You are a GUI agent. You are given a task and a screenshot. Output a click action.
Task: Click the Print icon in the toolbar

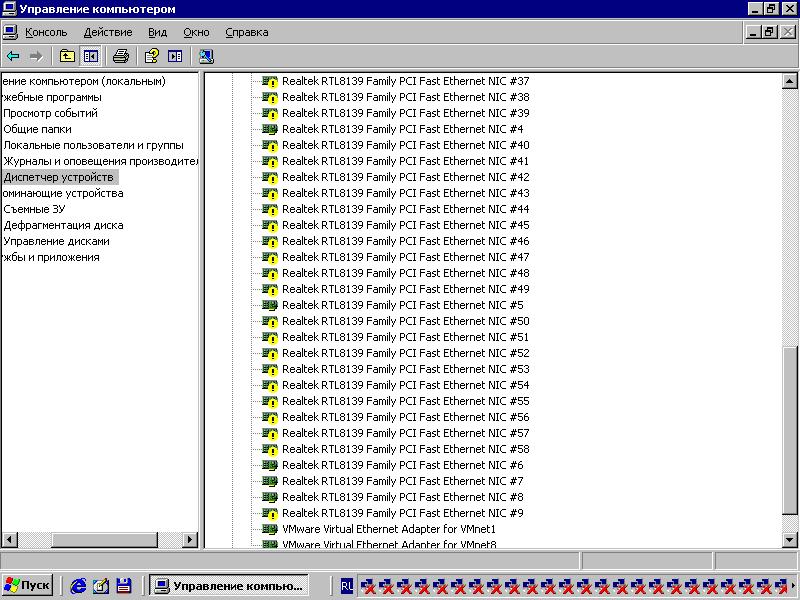pyautogui.click(x=121, y=56)
